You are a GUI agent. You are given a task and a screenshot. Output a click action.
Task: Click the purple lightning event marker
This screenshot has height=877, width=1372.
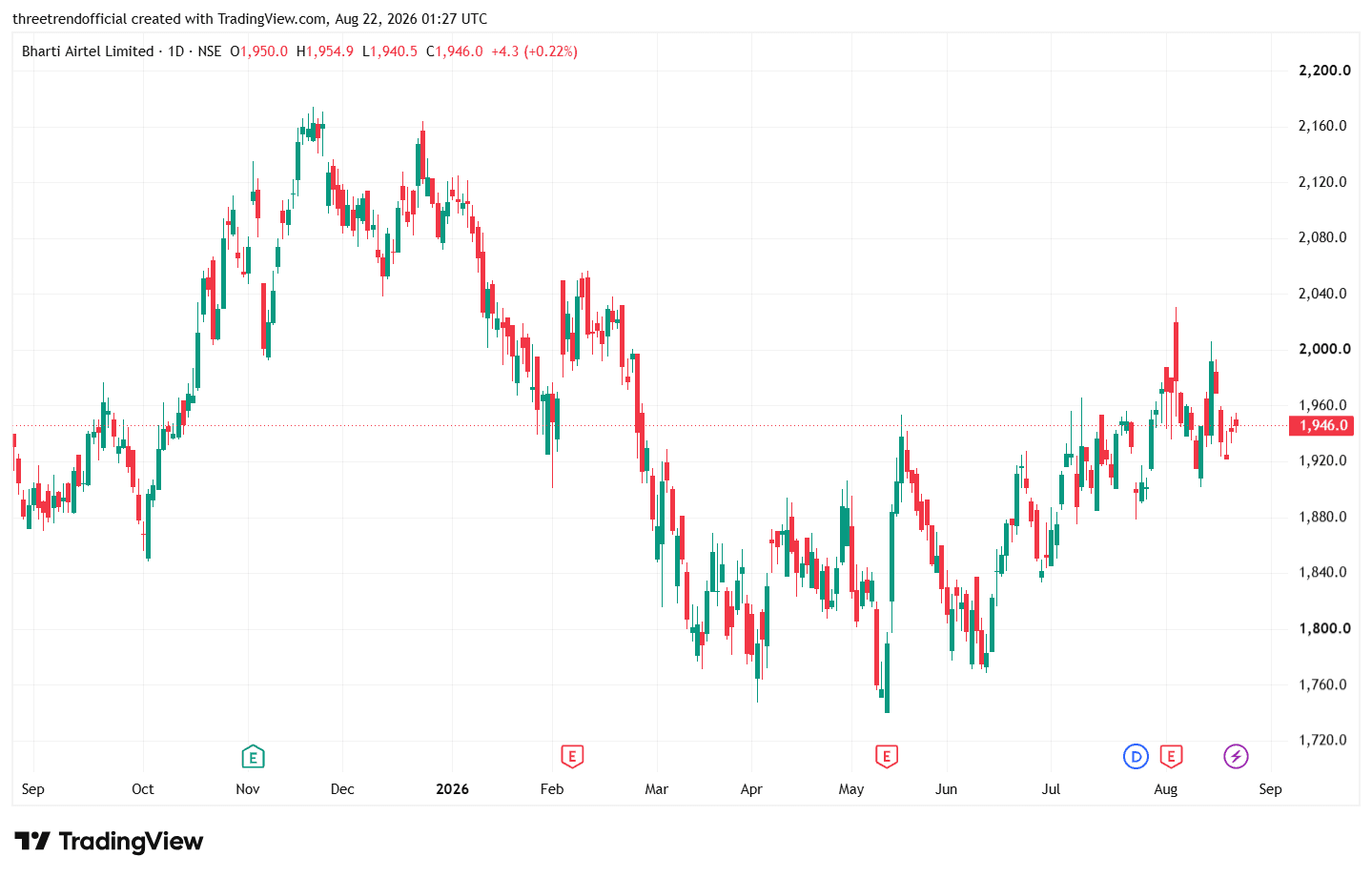point(1236,757)
